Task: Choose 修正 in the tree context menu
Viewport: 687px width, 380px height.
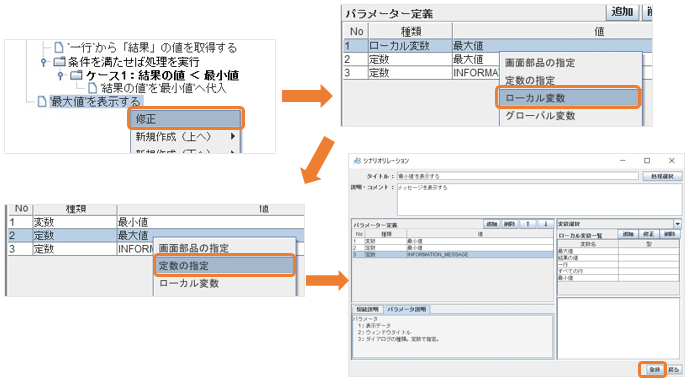Action: pos(185,118)
